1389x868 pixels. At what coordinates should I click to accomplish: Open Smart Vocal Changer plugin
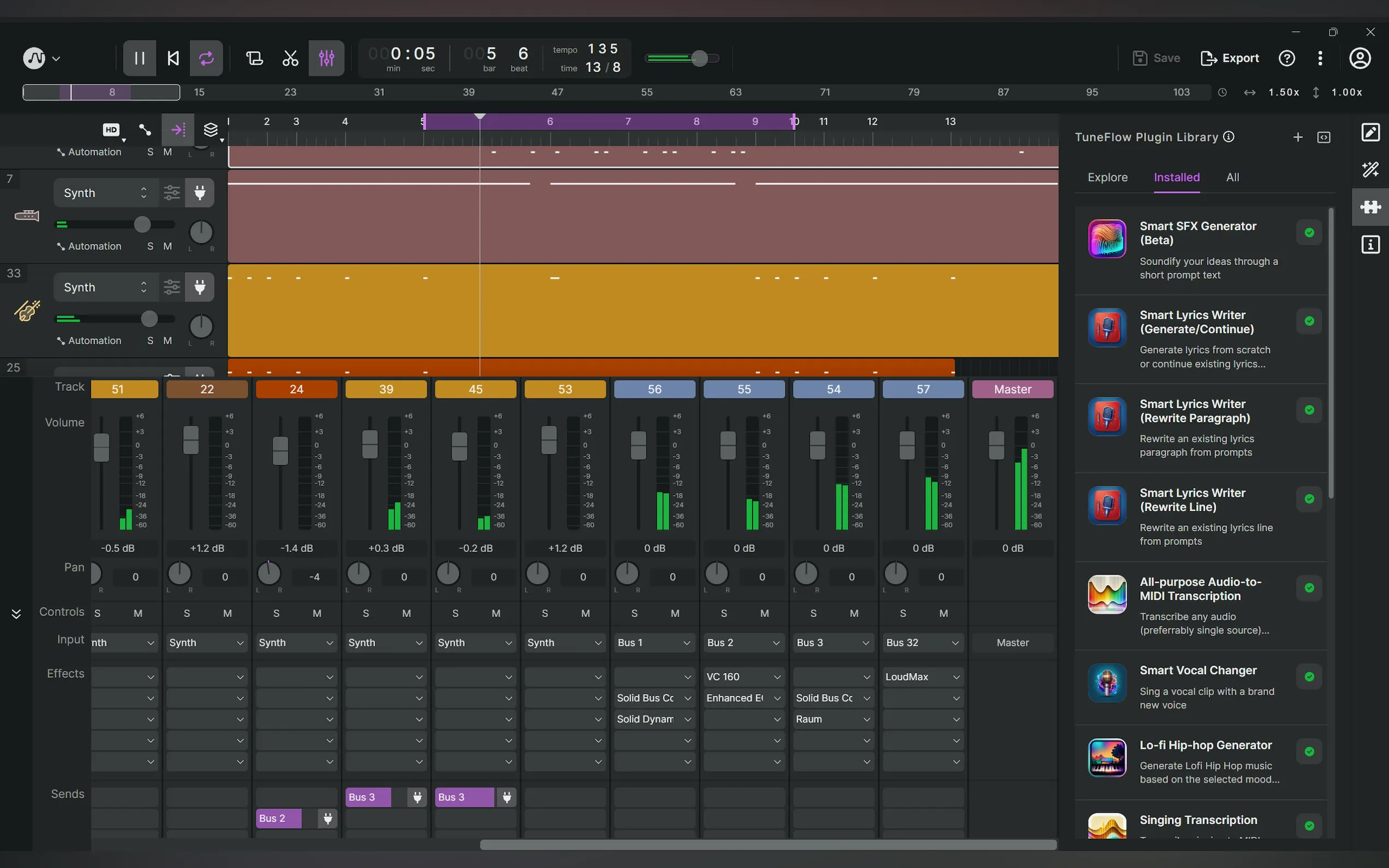pyautogui.click(x=1198, y=671)
